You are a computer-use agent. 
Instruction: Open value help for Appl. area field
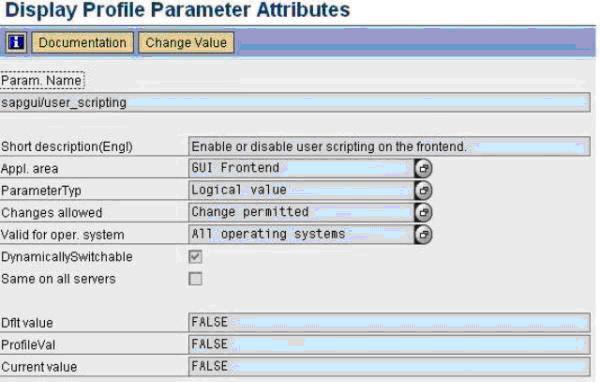coord(423,168)
